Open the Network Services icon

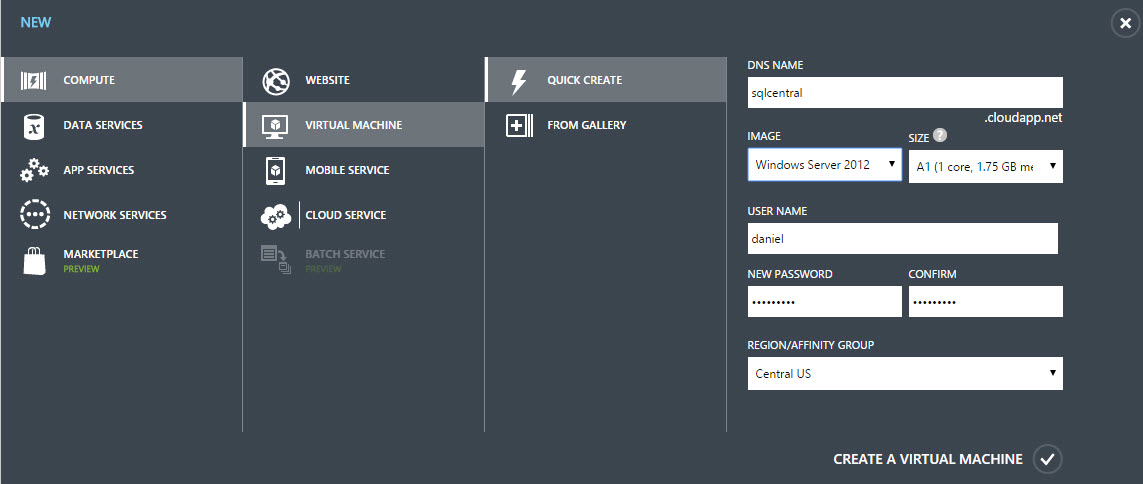(x=35, y=215)
